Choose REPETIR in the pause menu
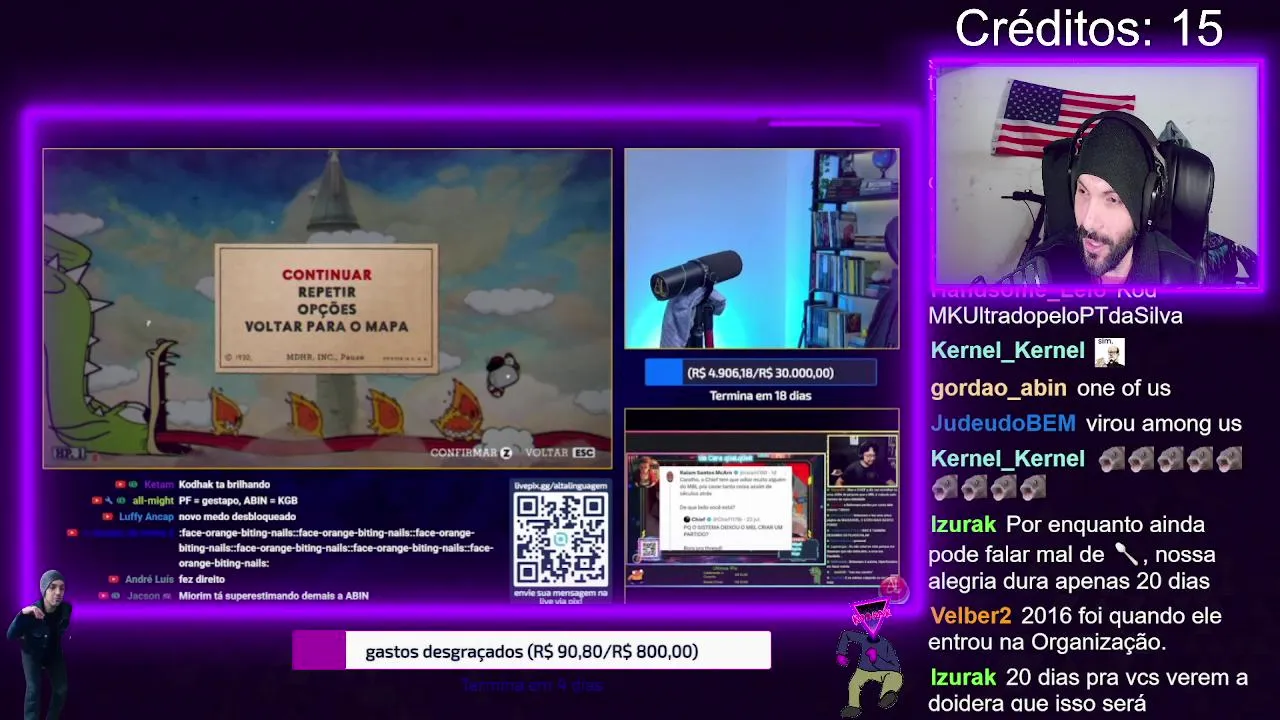Screen dimensions: 1280x720 point(326,291)
